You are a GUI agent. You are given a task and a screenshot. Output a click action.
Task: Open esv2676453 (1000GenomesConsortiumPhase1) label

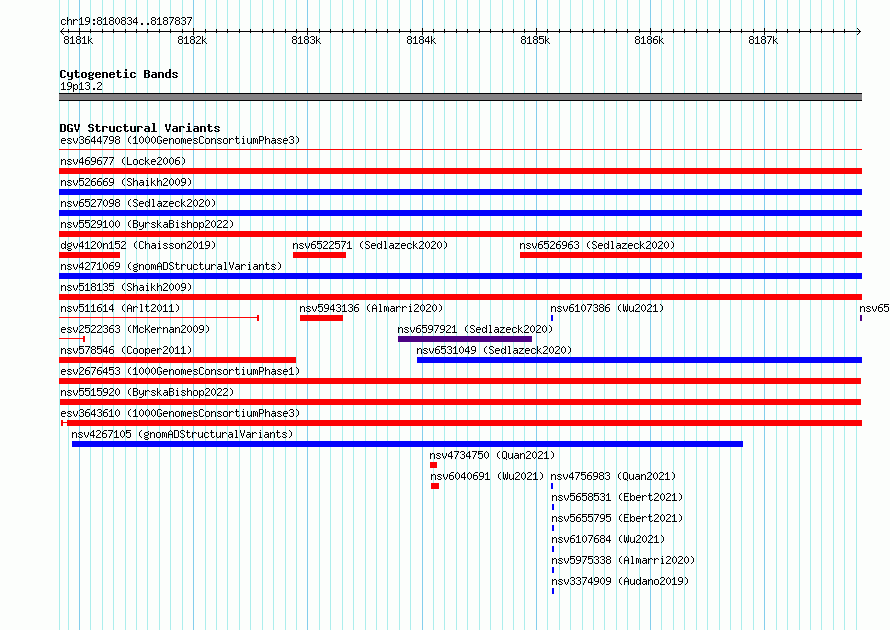[x=180, y=371]
